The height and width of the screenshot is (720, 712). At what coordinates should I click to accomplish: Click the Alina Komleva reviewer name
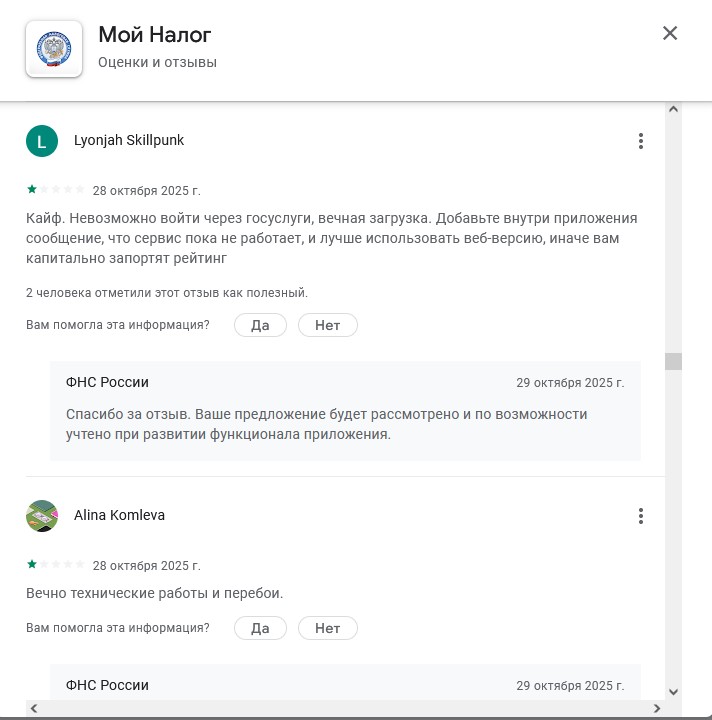(x=119, y=516)
